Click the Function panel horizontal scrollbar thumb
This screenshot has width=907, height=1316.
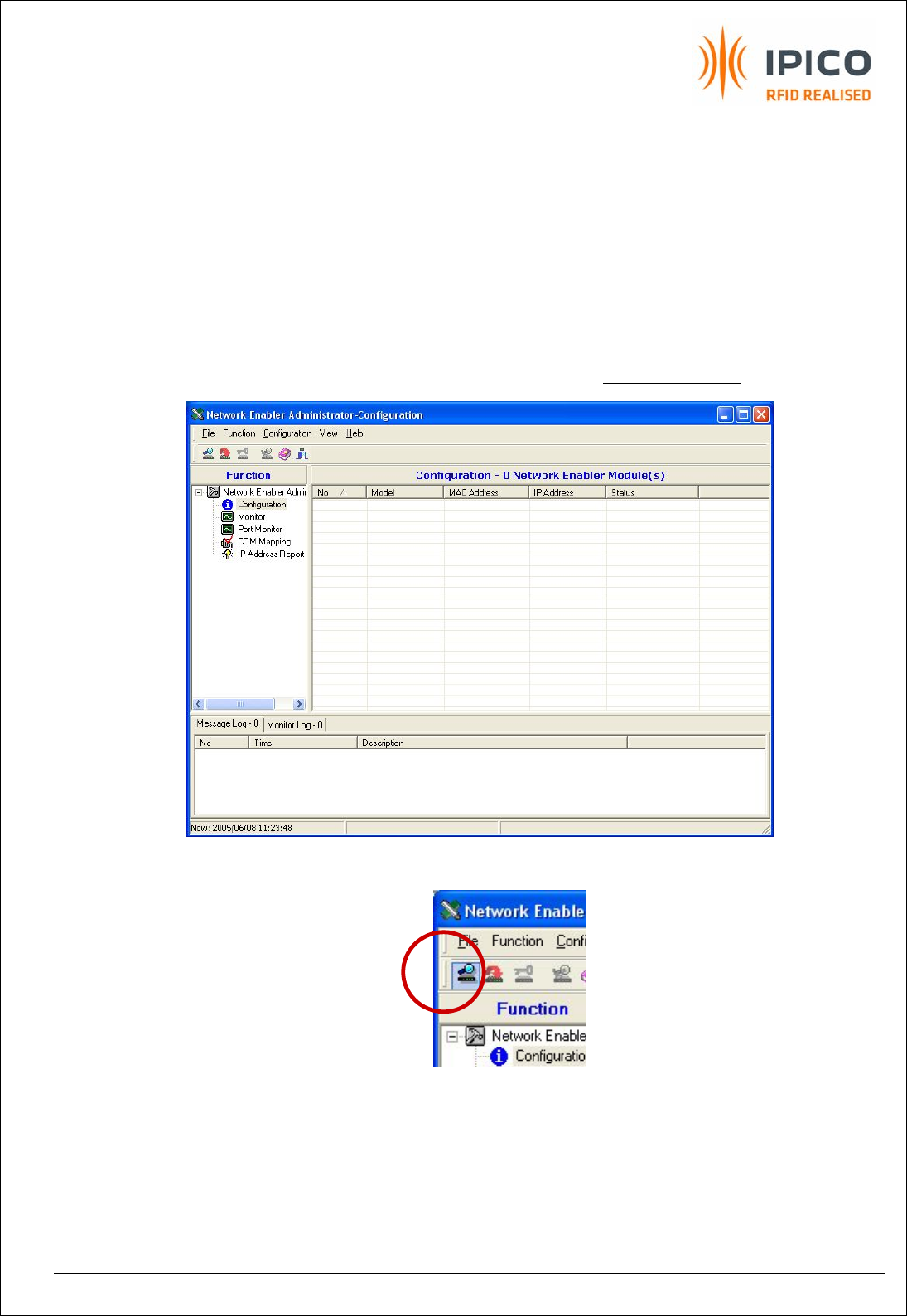click(240, 704)
